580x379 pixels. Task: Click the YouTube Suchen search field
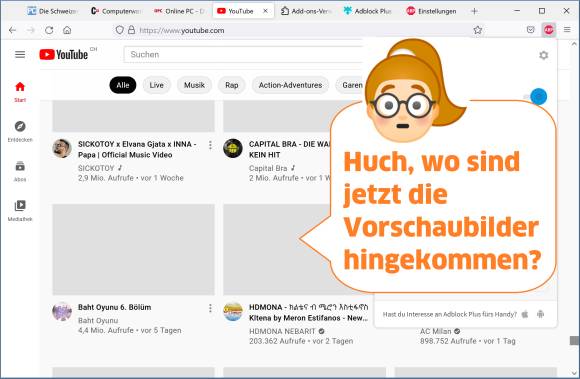[x=244, y=55]
